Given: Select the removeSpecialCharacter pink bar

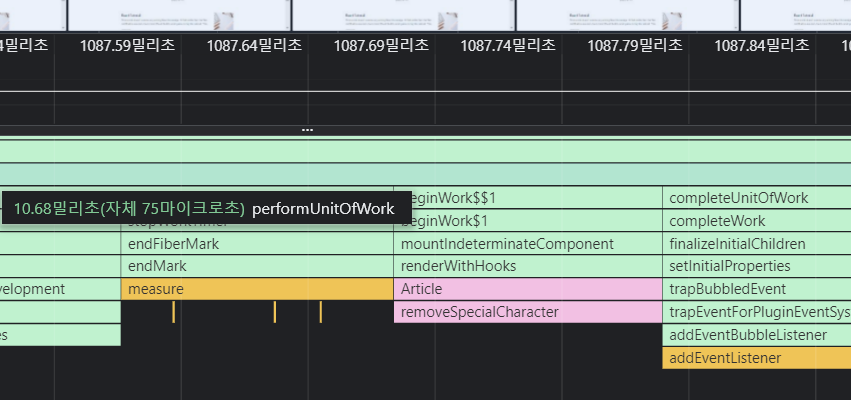Looking at the screenshot, I should 528,312.
